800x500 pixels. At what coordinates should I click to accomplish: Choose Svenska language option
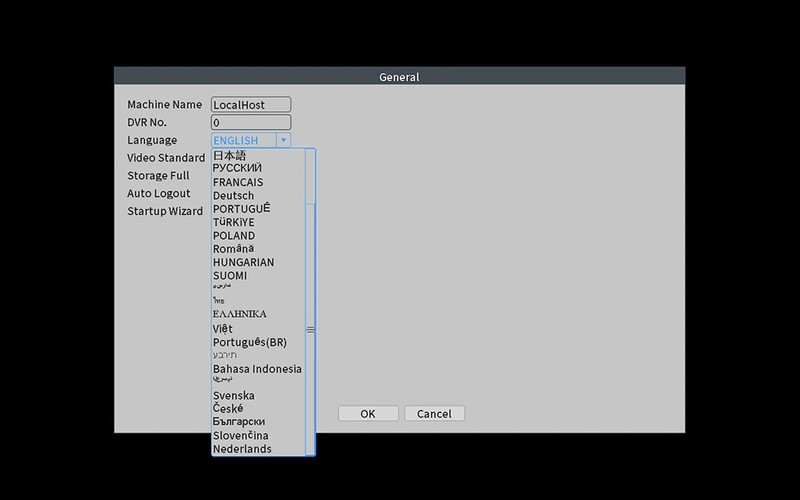point(233,396)
